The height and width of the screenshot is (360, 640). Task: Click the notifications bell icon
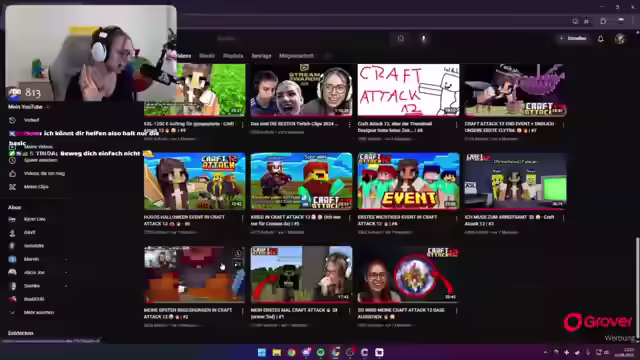click(x=600, y=38)
